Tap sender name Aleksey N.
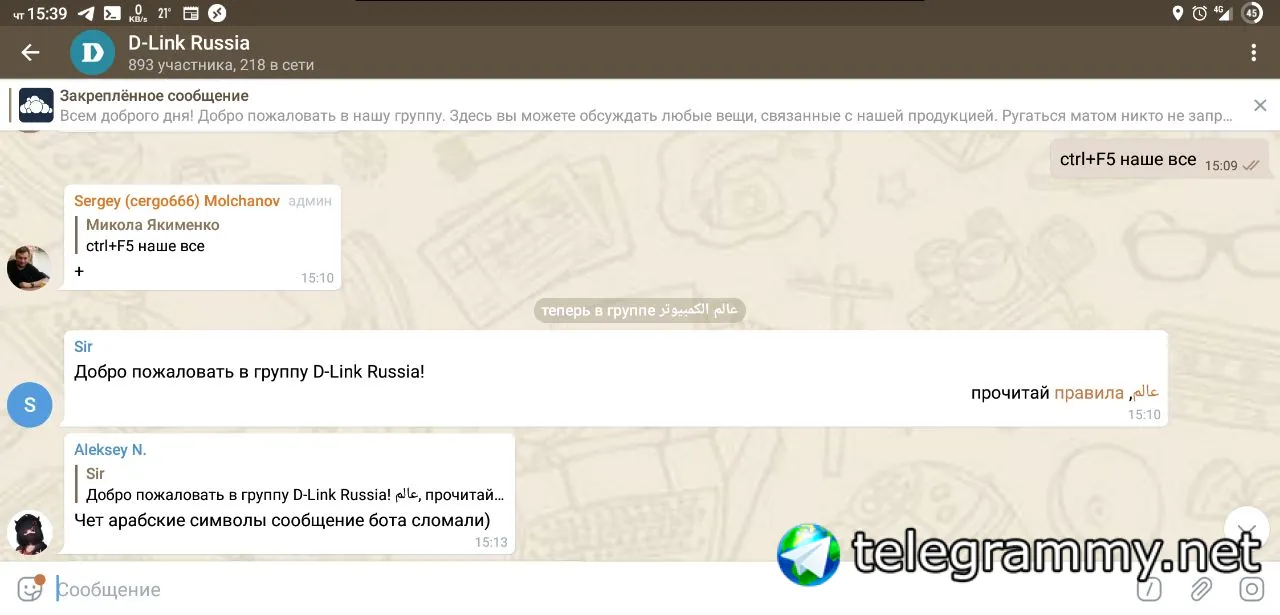This screenshot has width=1280, height=615. (110, 450)
